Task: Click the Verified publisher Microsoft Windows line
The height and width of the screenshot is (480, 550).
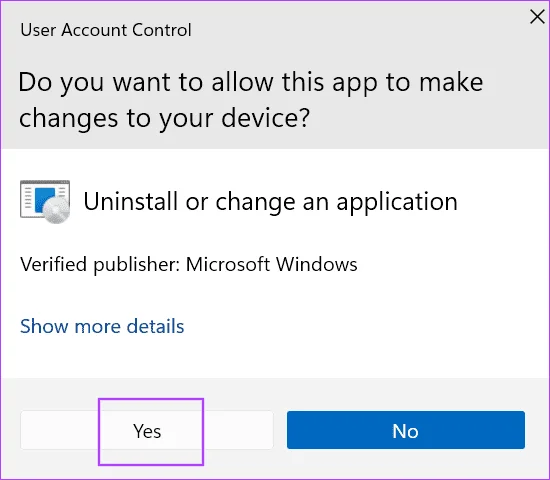Action: (x=189, y=264)
